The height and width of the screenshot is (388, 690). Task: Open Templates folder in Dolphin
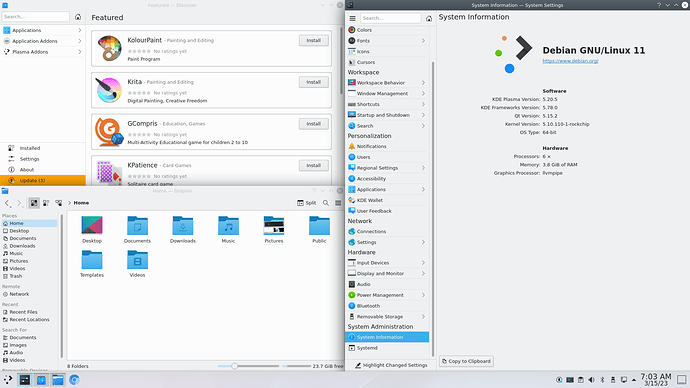coord(92,264)
